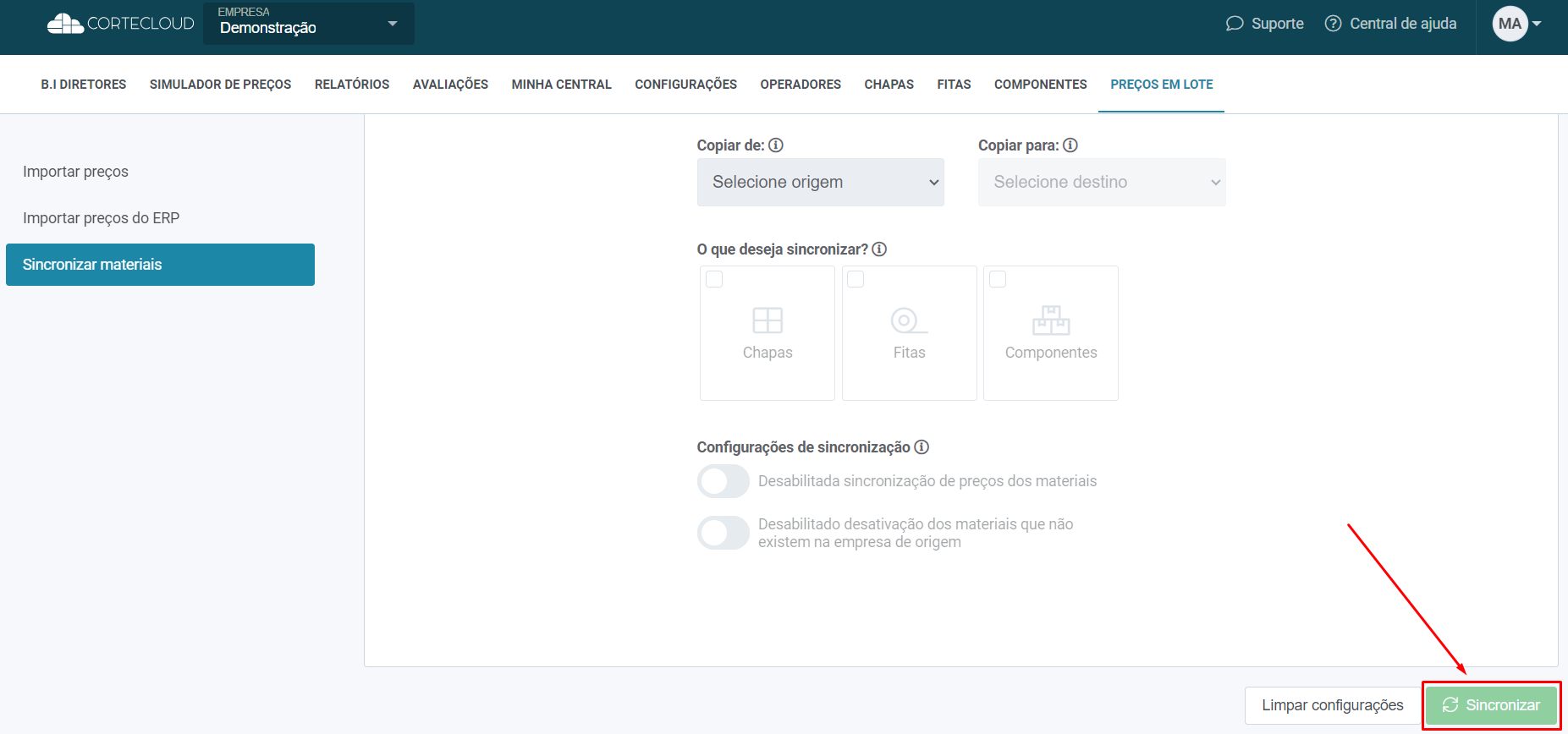This screenshot has height=734, width=1568.
Task: Select the Componentes material card
Action: (x=1051, y=333)
